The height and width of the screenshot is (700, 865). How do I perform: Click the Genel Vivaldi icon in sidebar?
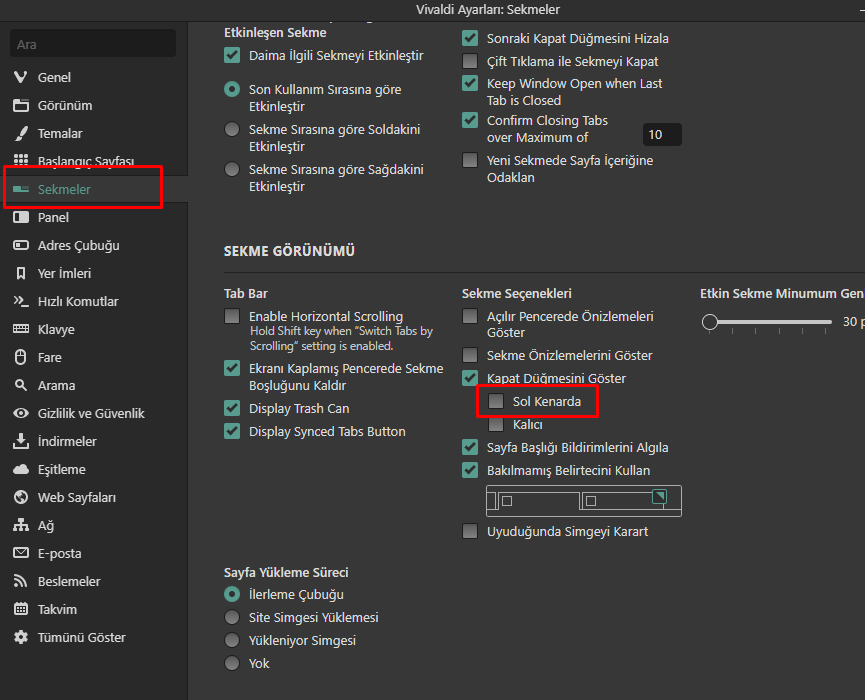(21, 77)
